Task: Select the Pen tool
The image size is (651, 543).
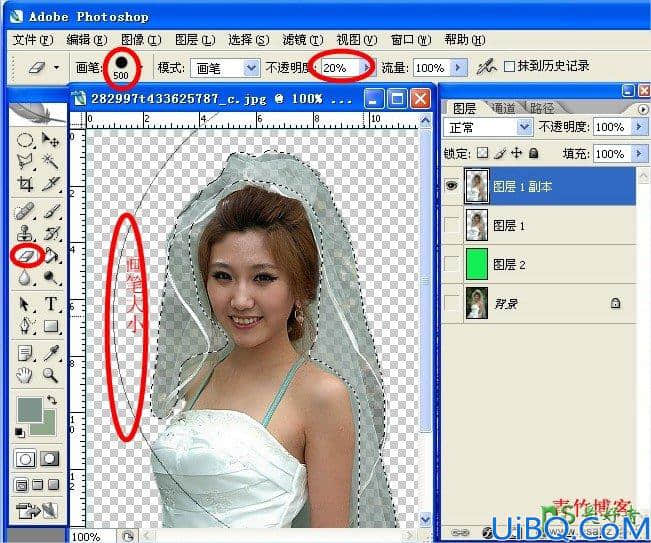Action: coord(25,326)
